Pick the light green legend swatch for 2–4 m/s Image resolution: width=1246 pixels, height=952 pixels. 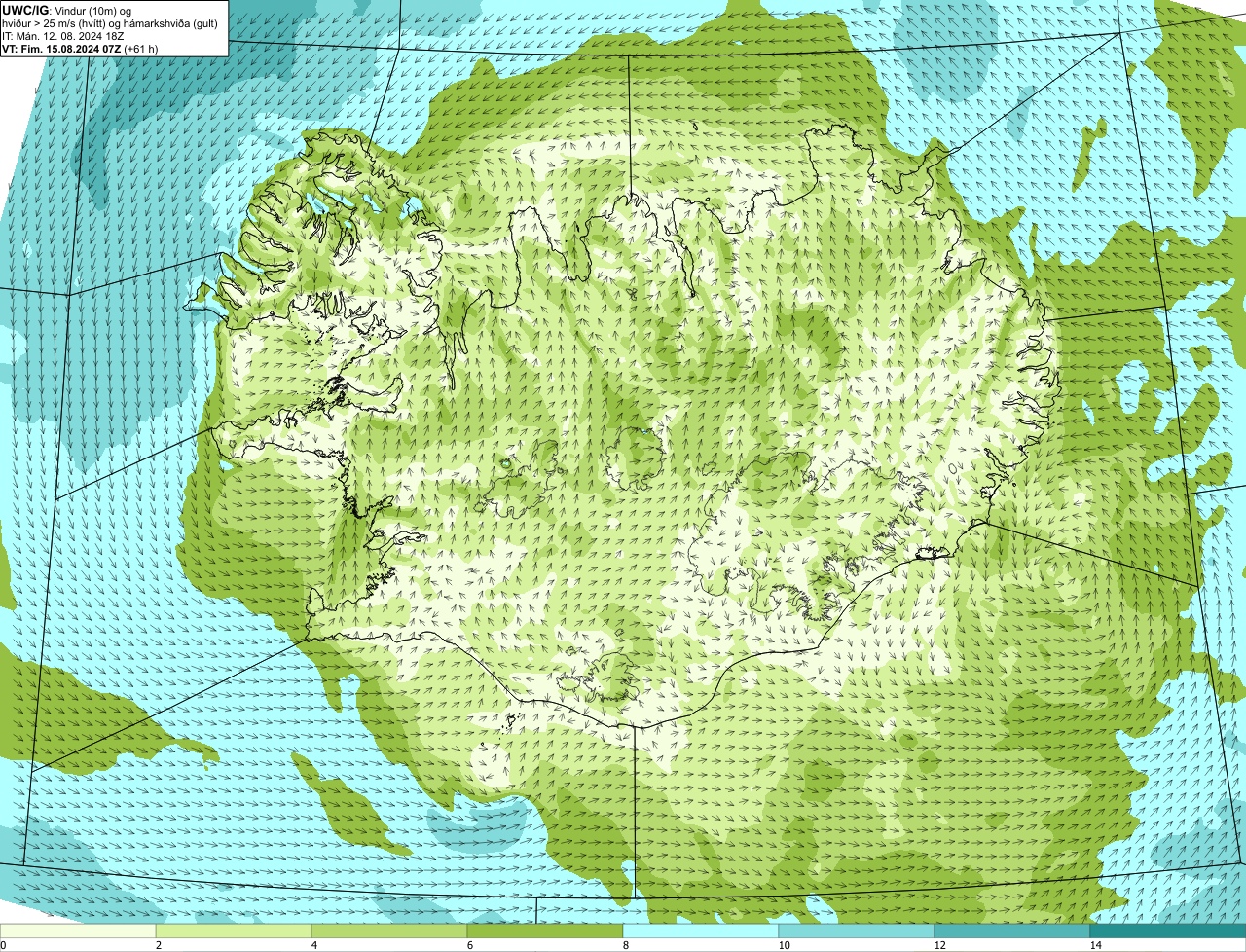point(234,931)
